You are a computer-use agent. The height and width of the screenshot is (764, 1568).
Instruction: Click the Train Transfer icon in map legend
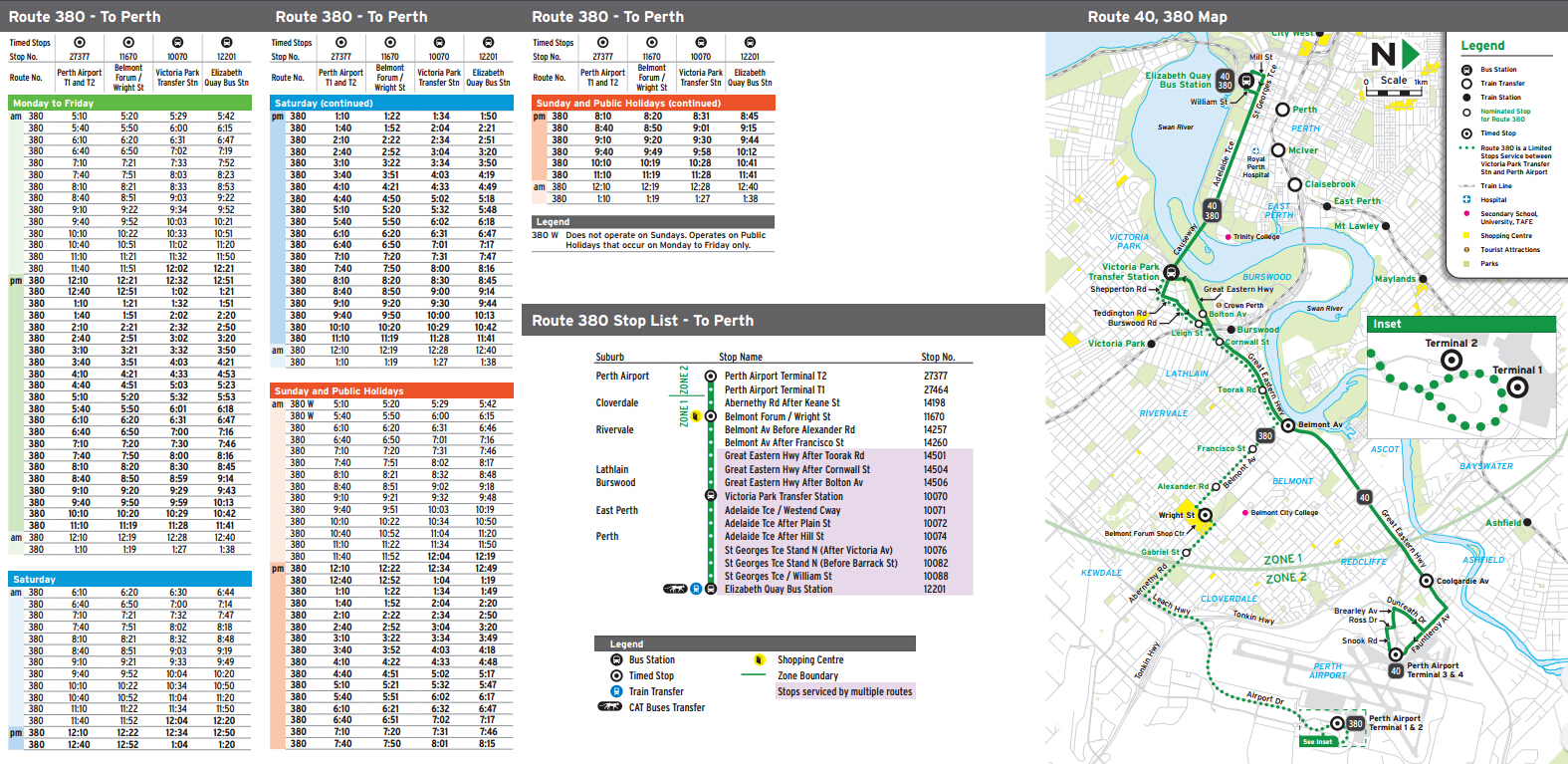point(1466,84)
